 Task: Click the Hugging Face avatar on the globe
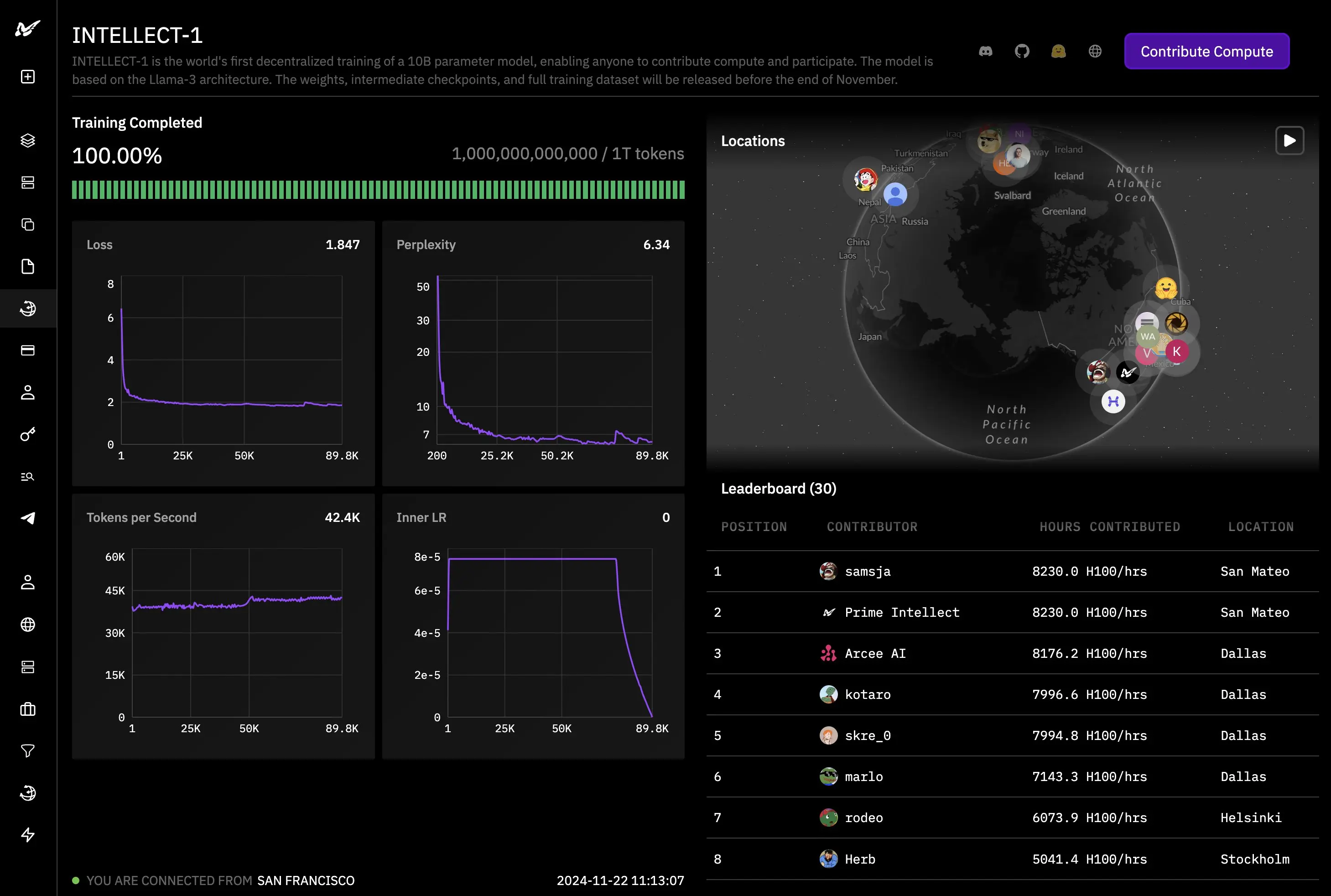click(1166, 288)
